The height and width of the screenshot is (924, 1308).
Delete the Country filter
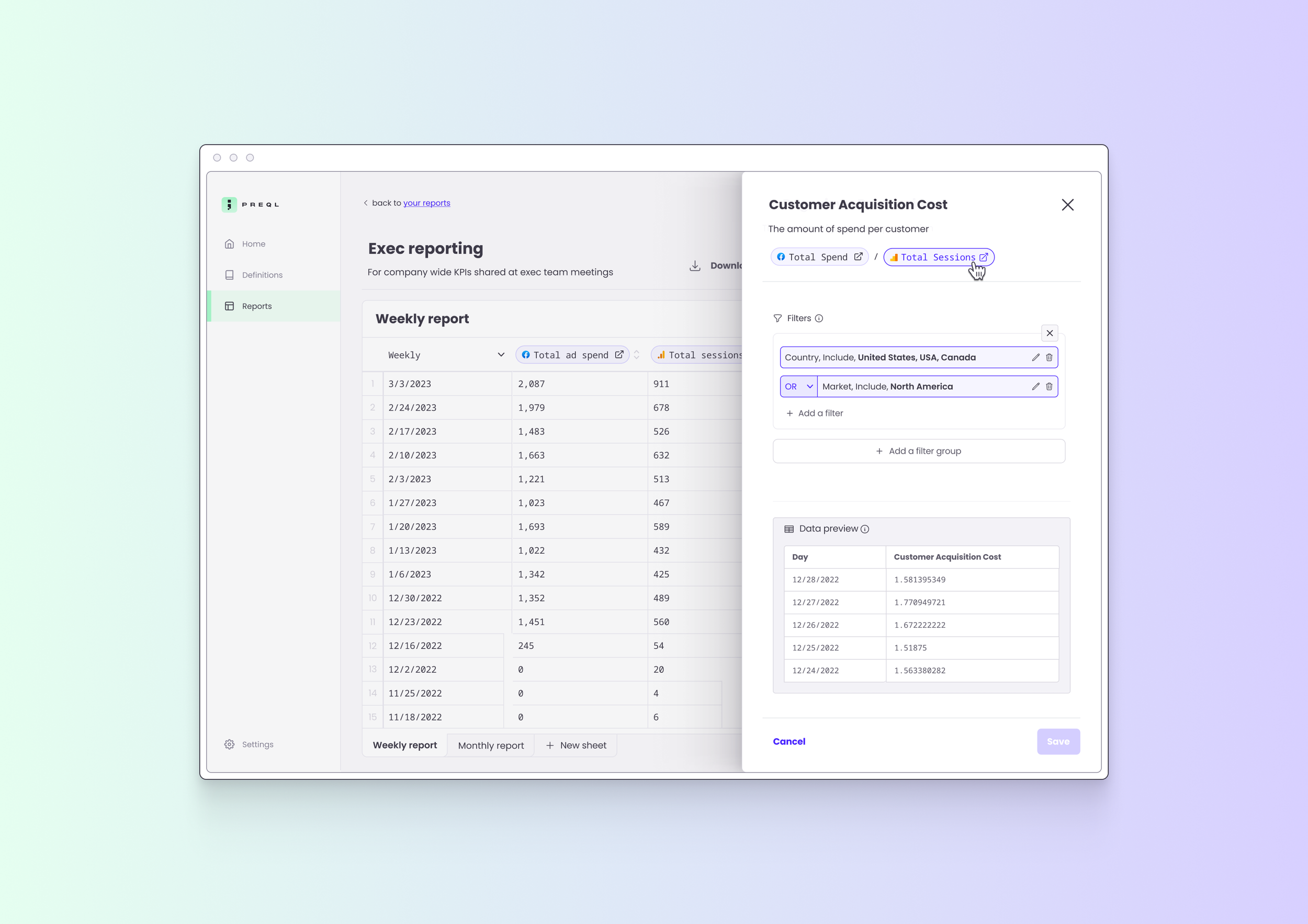tap(1049, 357)
